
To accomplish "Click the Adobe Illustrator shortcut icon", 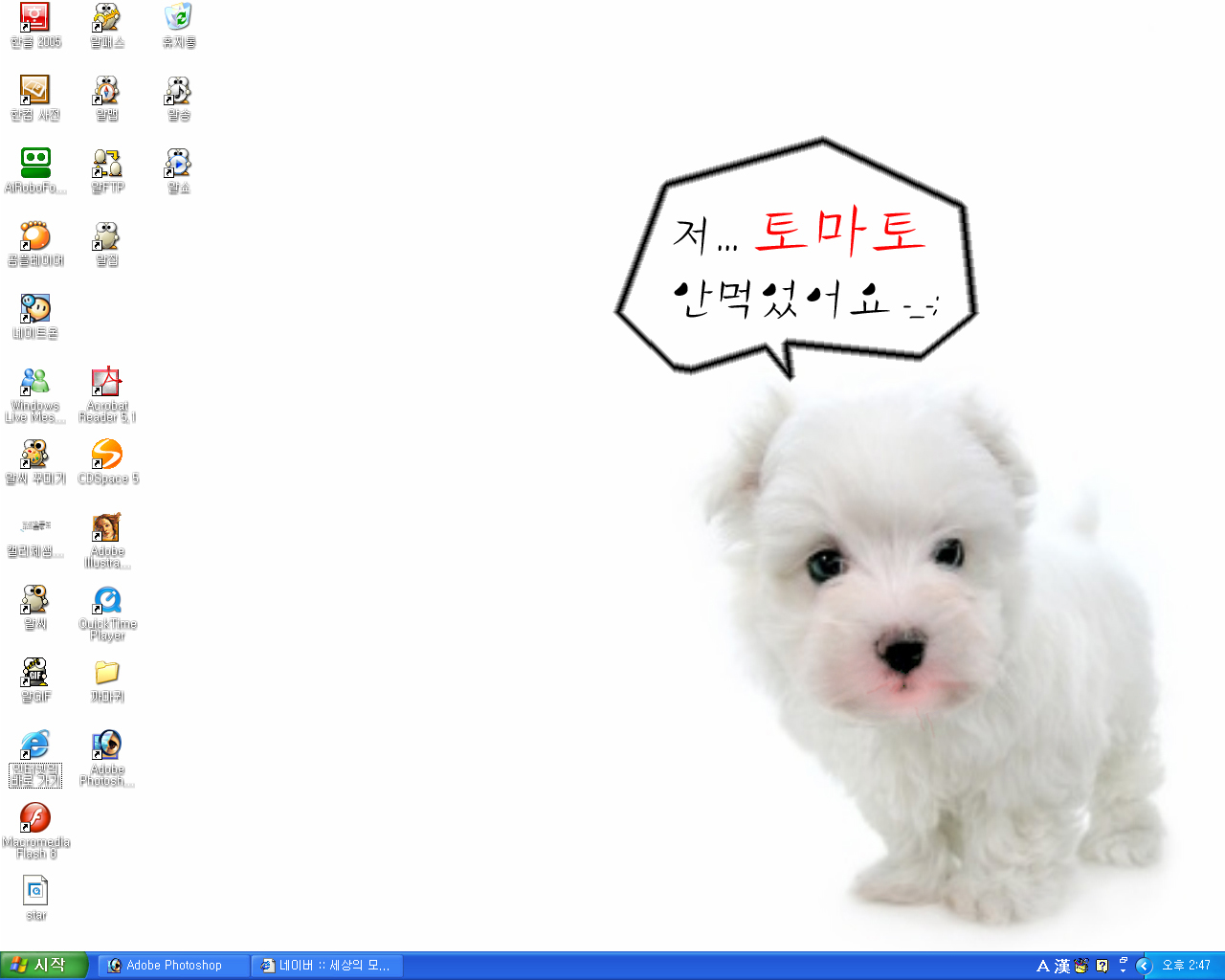I will click(106, 527).
